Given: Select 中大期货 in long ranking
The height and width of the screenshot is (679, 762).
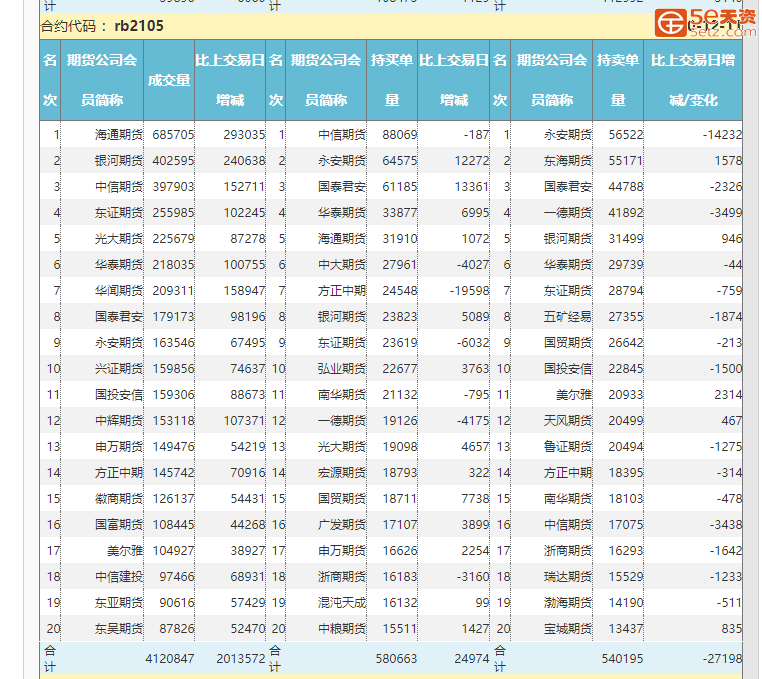Looking at the screenshot, I should pos(342,265).
